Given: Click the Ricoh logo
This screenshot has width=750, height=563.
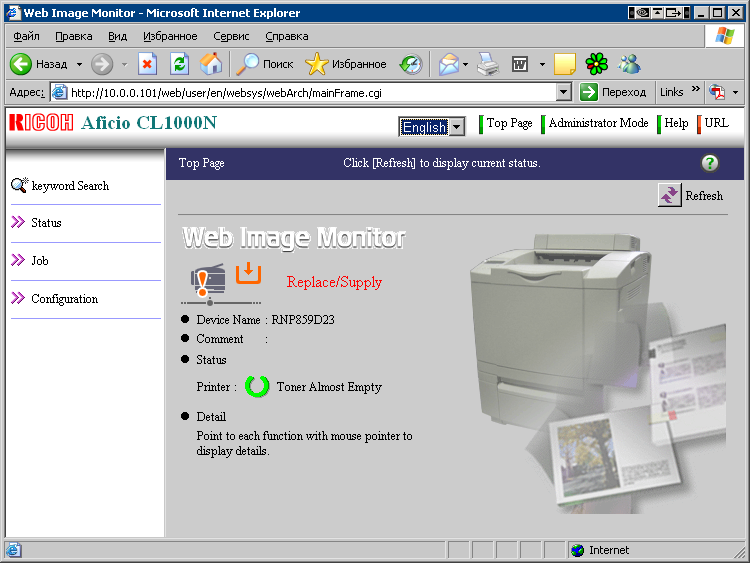Looking at the screenshot, I should click(41, 122).
